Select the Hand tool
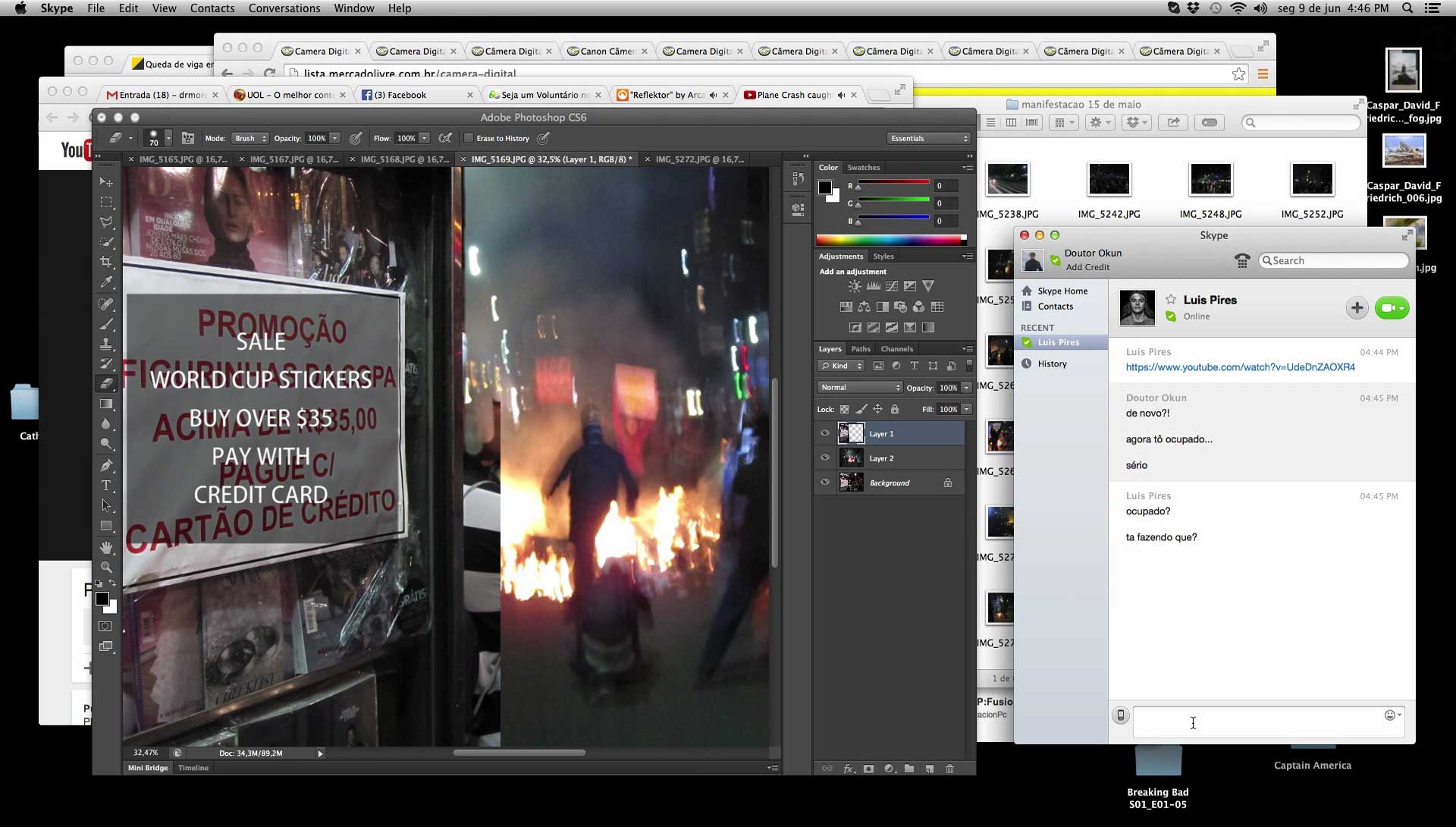The width and height of the screenshot is (1456, 827). point(106,547)
